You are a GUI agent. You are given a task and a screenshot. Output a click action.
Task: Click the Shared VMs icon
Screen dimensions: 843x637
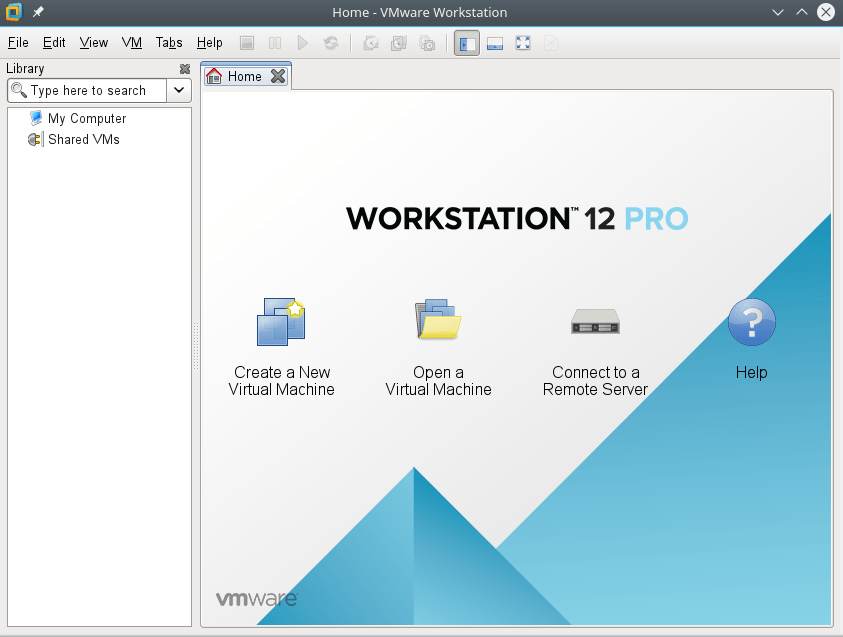click(x=35, y=140)
